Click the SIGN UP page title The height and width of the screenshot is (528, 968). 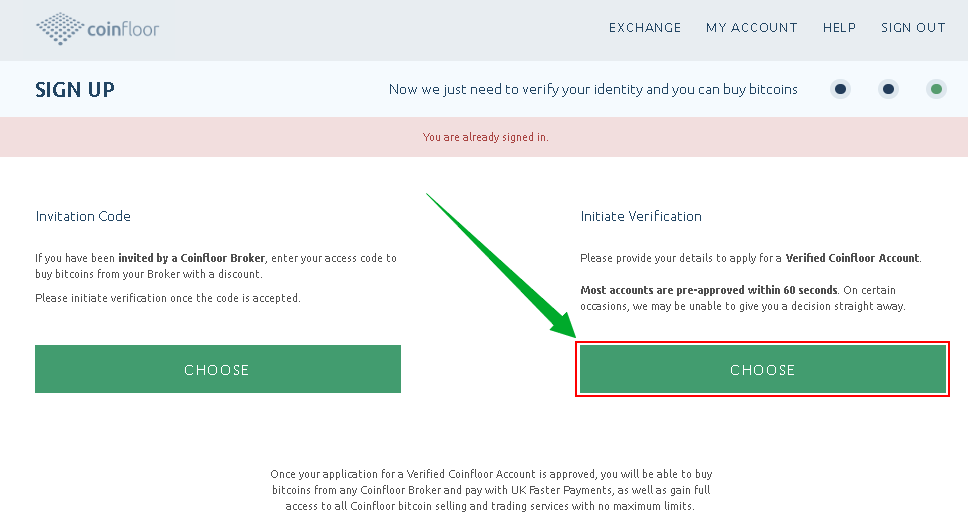(75, 90)
